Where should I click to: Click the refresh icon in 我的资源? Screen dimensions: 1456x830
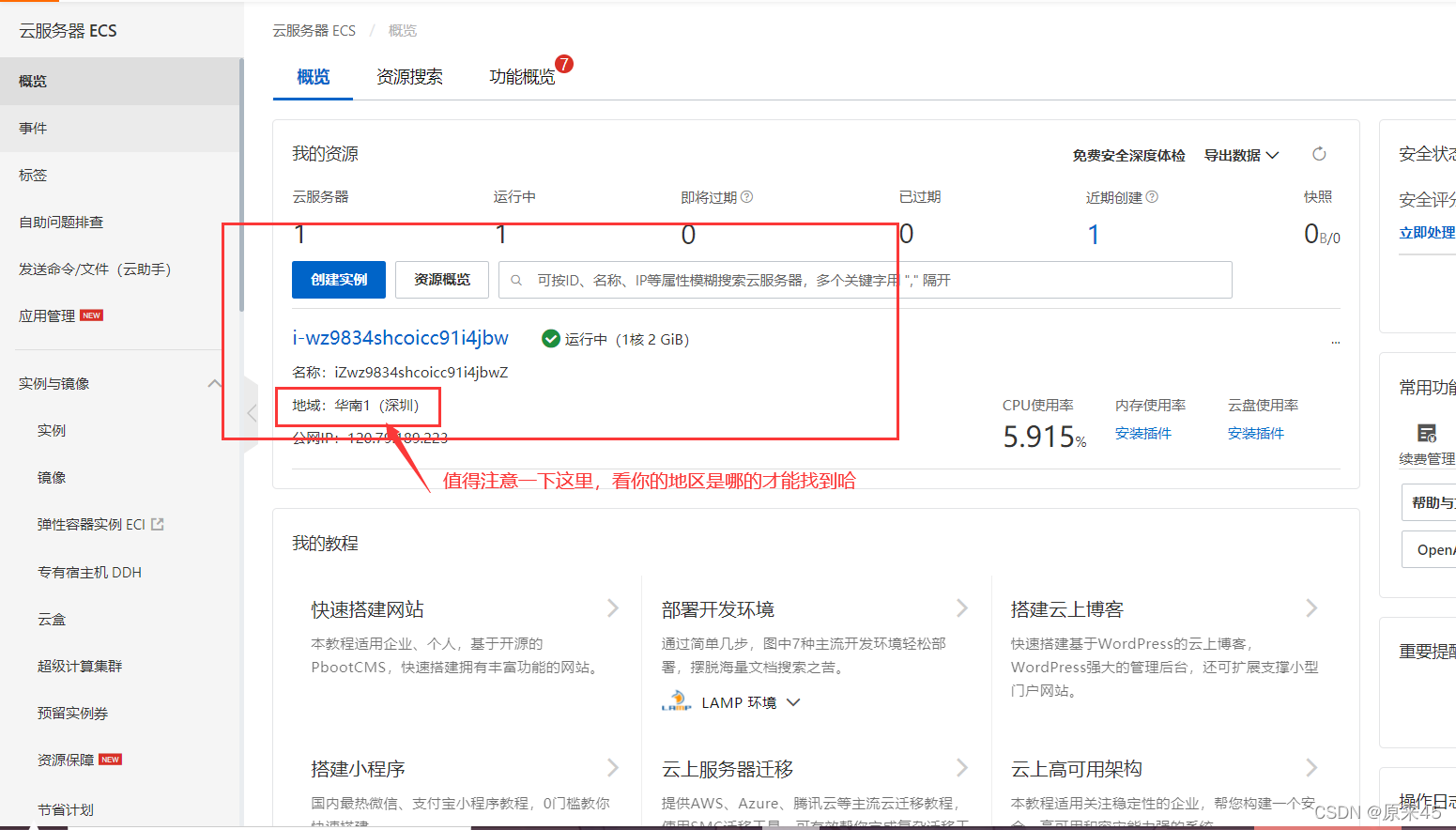click(x=1319, y=154)
